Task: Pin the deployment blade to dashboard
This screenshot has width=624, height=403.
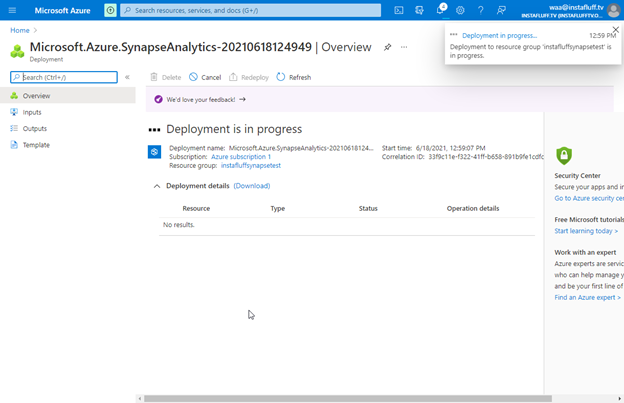Action: [387, 47]
